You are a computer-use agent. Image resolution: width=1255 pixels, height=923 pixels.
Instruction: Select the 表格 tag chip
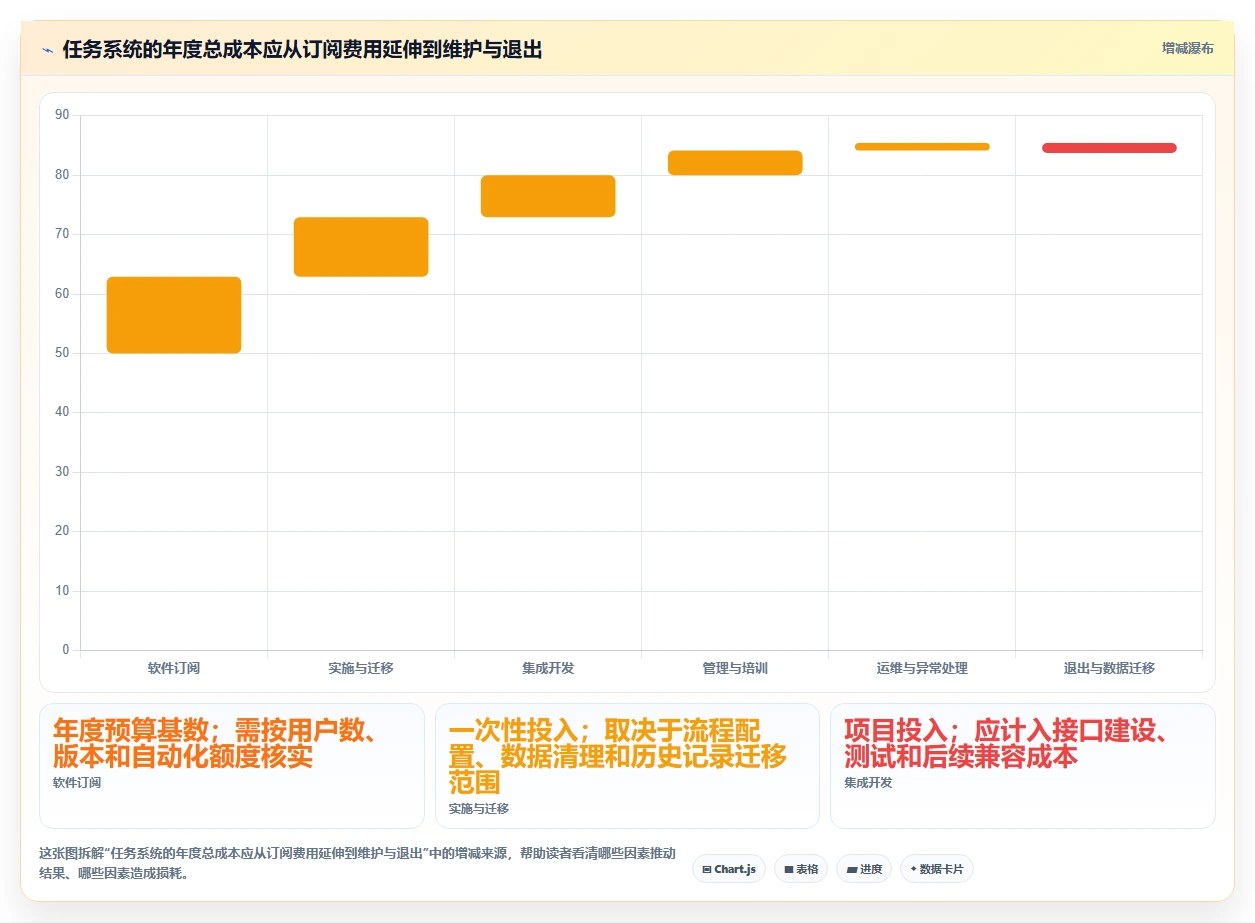[801, 869]
